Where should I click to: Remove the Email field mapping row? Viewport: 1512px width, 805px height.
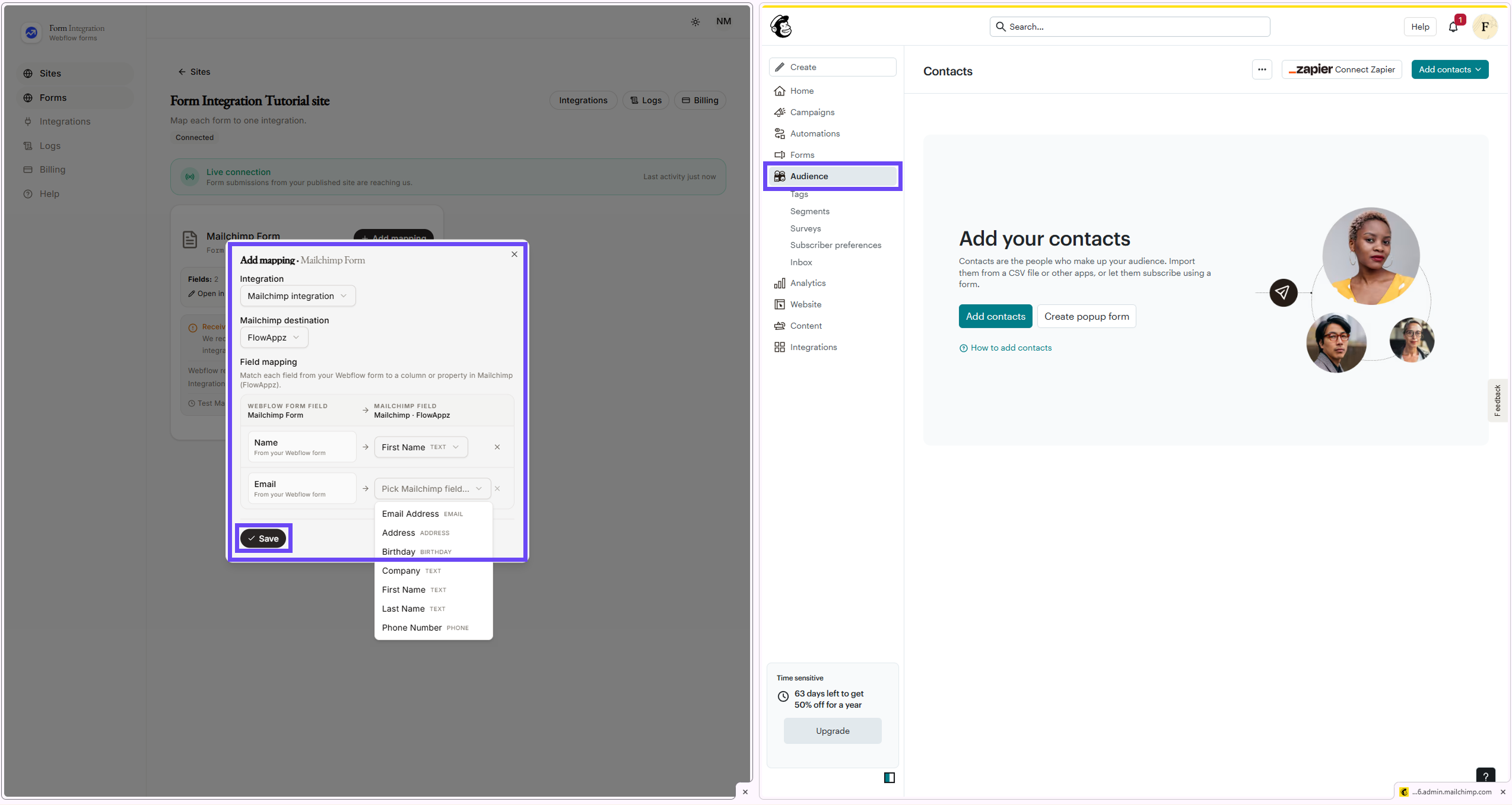497,489
